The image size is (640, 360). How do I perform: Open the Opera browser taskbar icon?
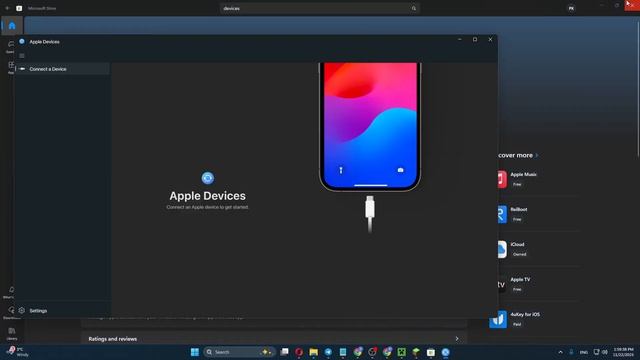tap(299, 352)
